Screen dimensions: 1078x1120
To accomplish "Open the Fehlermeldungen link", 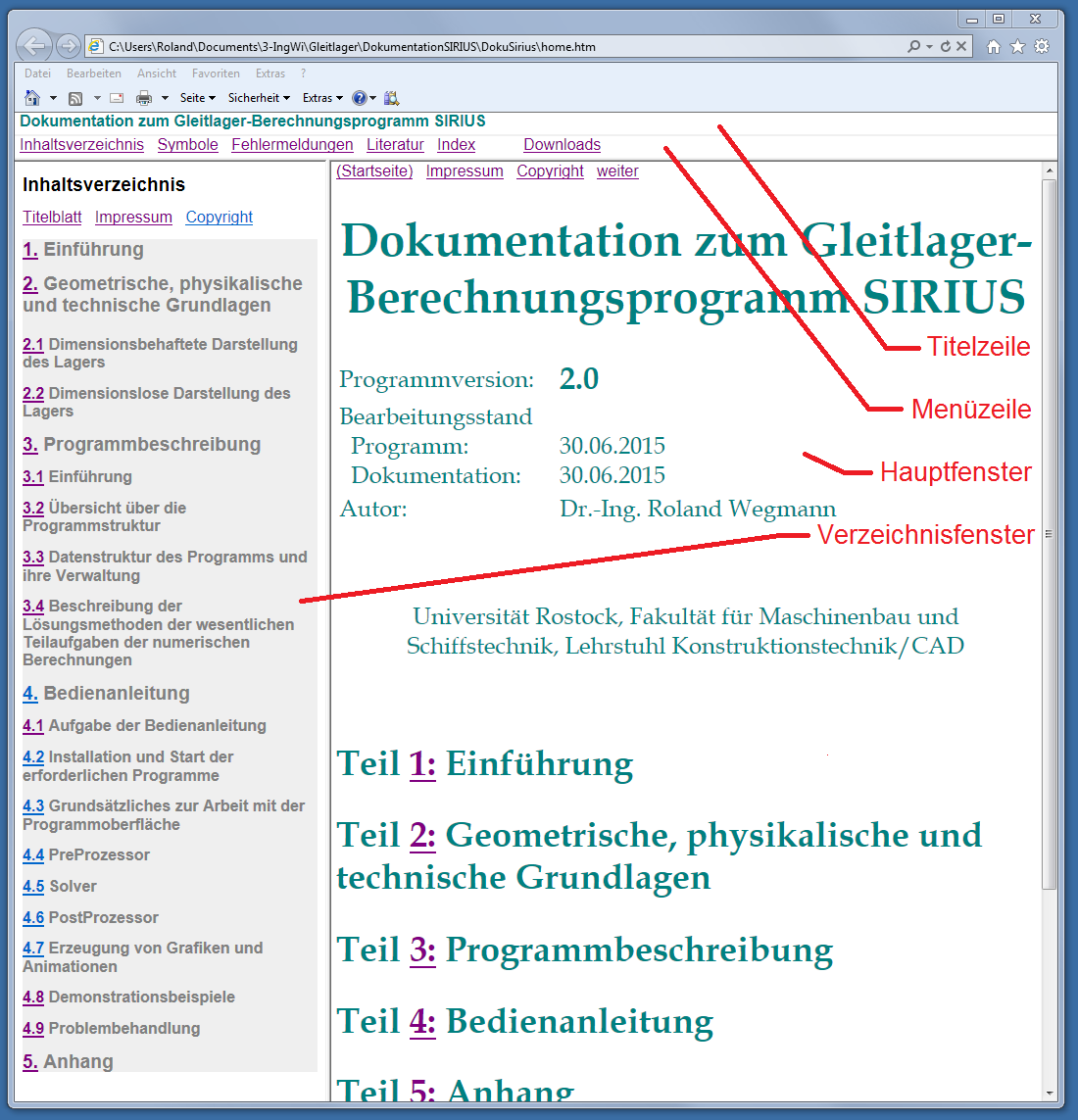I will pos(292,145).
